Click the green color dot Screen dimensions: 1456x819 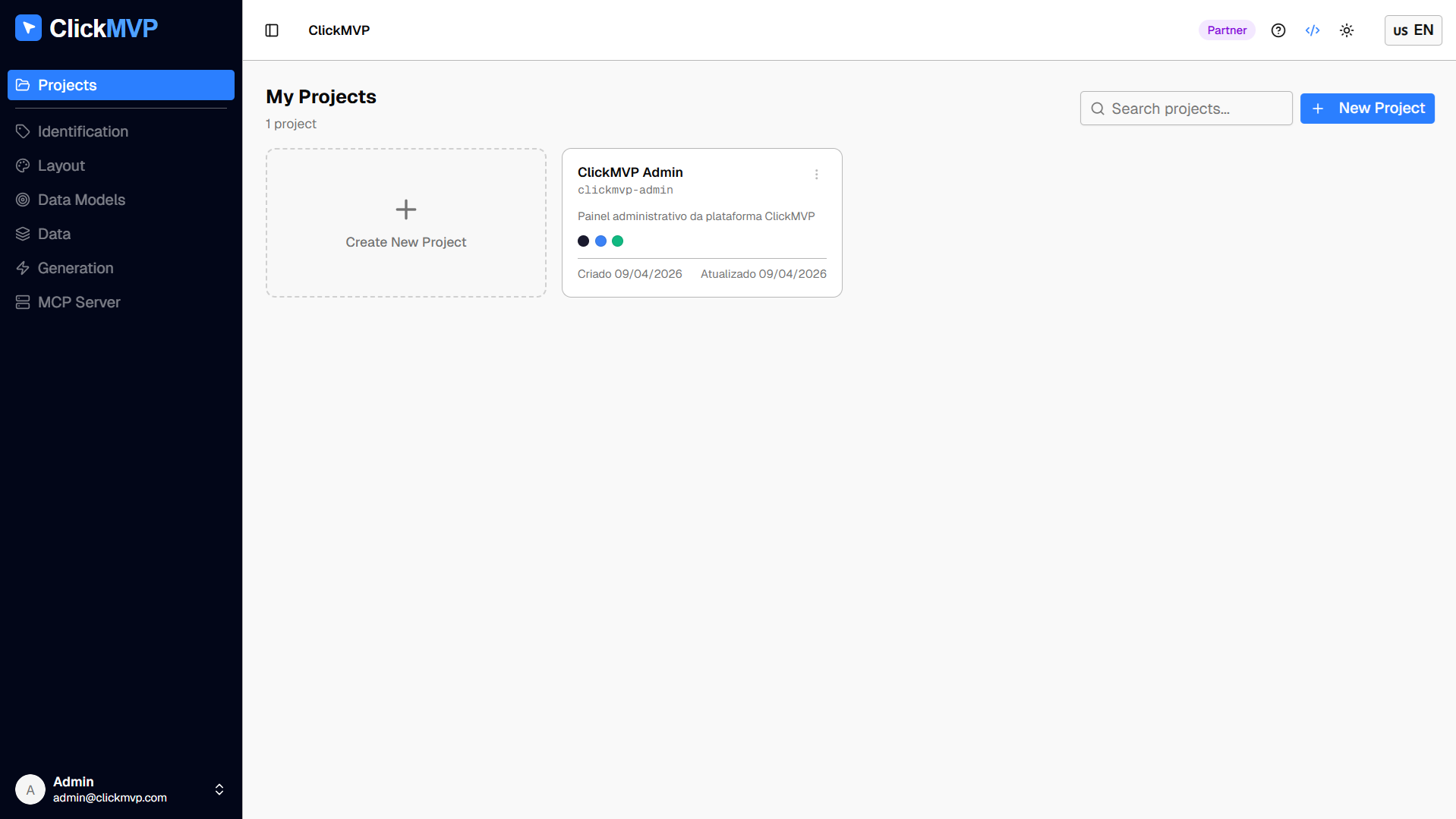pos(618,241)
